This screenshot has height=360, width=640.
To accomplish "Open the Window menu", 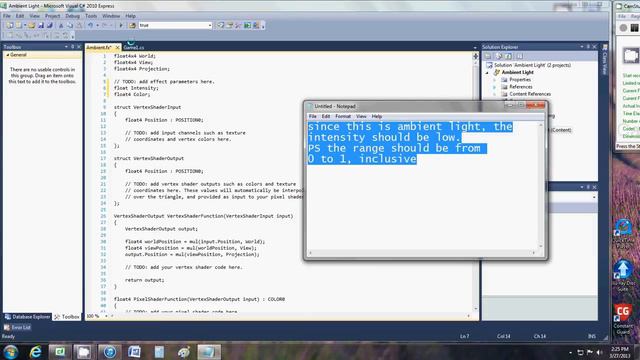I will [x=111, y=16].
